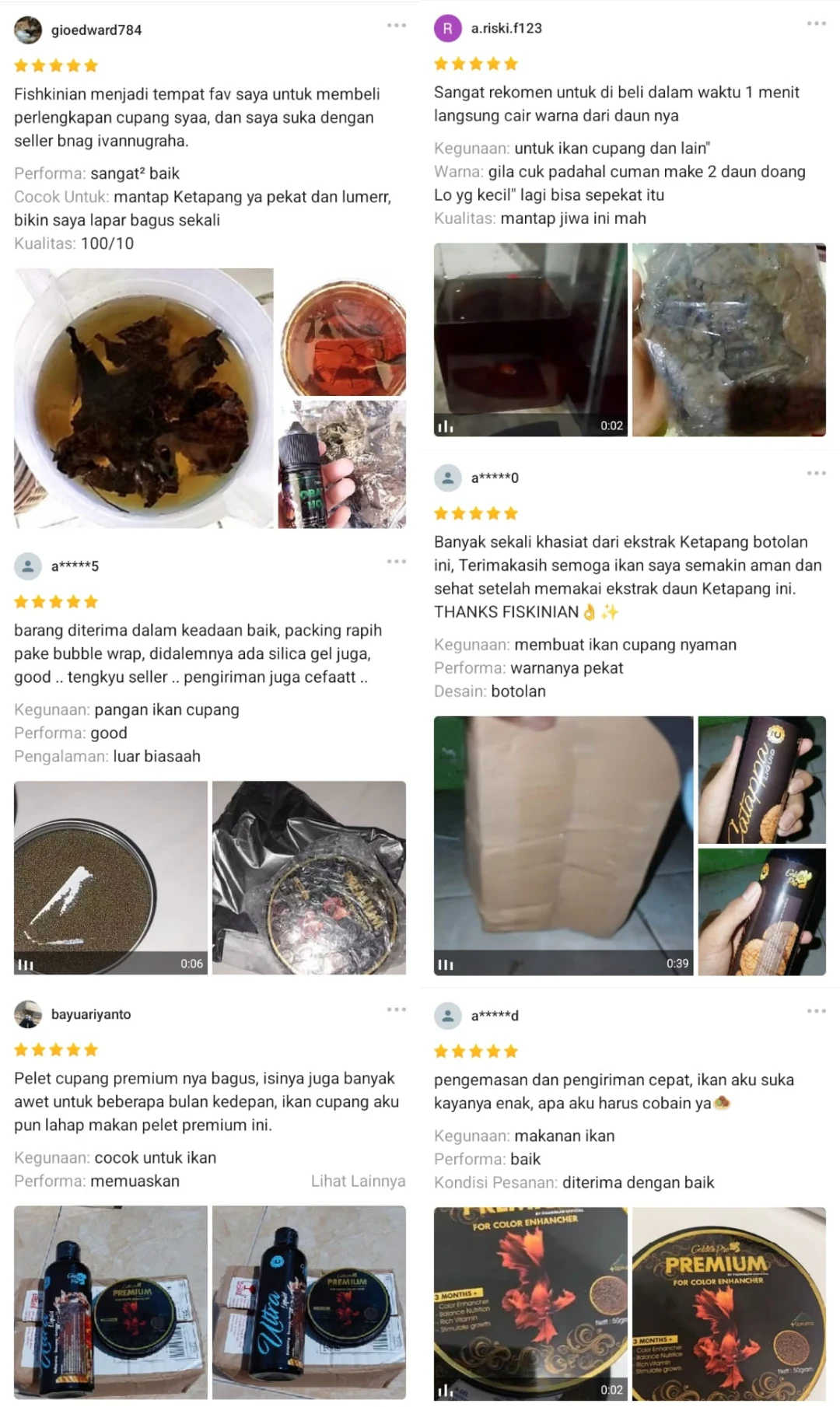Viewport: 840px width, 1407px height.
Task: Open the Ultra bottle and Premium tin photo
Action: pyautogui.click(x=309, y=1303)
